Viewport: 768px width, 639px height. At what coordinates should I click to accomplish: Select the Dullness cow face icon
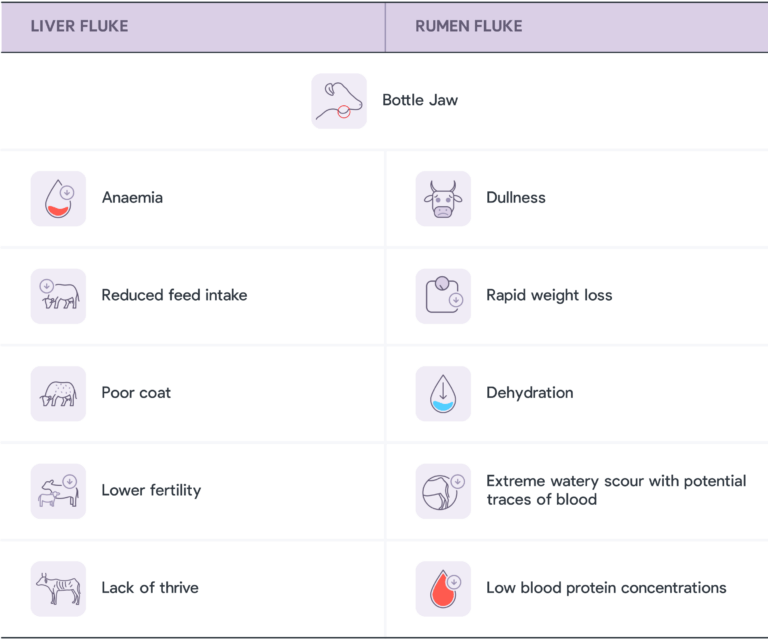(x=443, y=198)
